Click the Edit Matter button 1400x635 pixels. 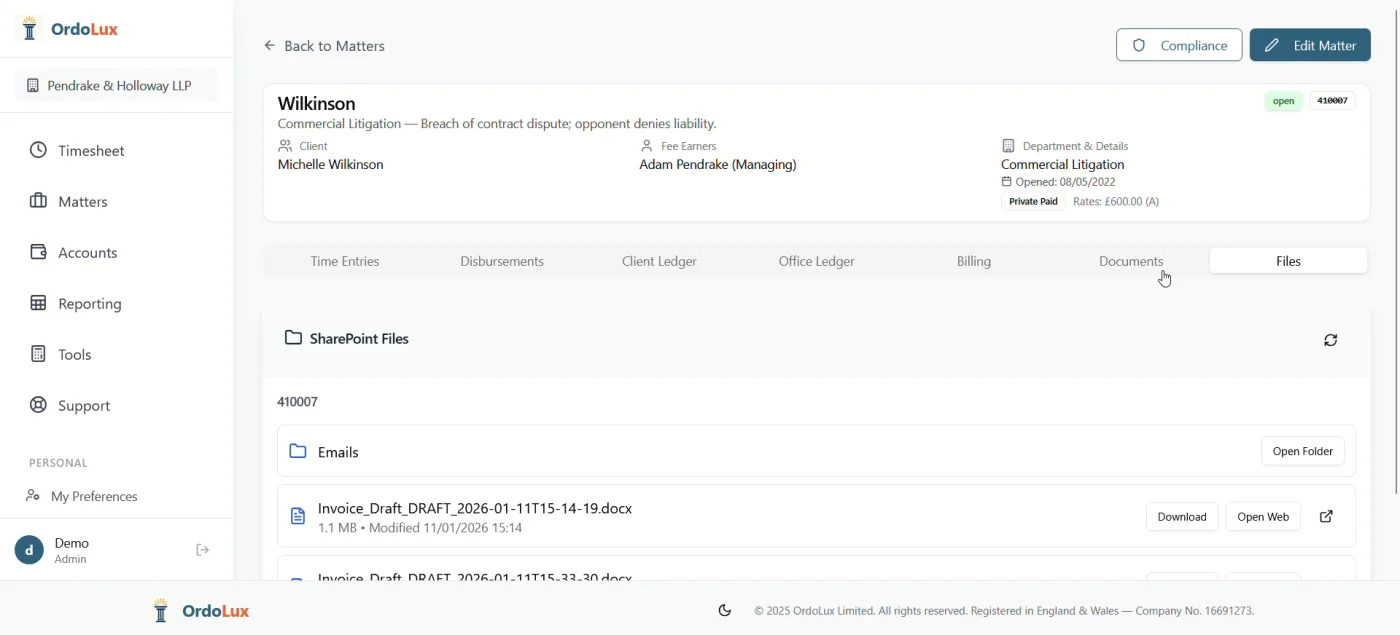pyautogui.click(x=1310, y=45)
